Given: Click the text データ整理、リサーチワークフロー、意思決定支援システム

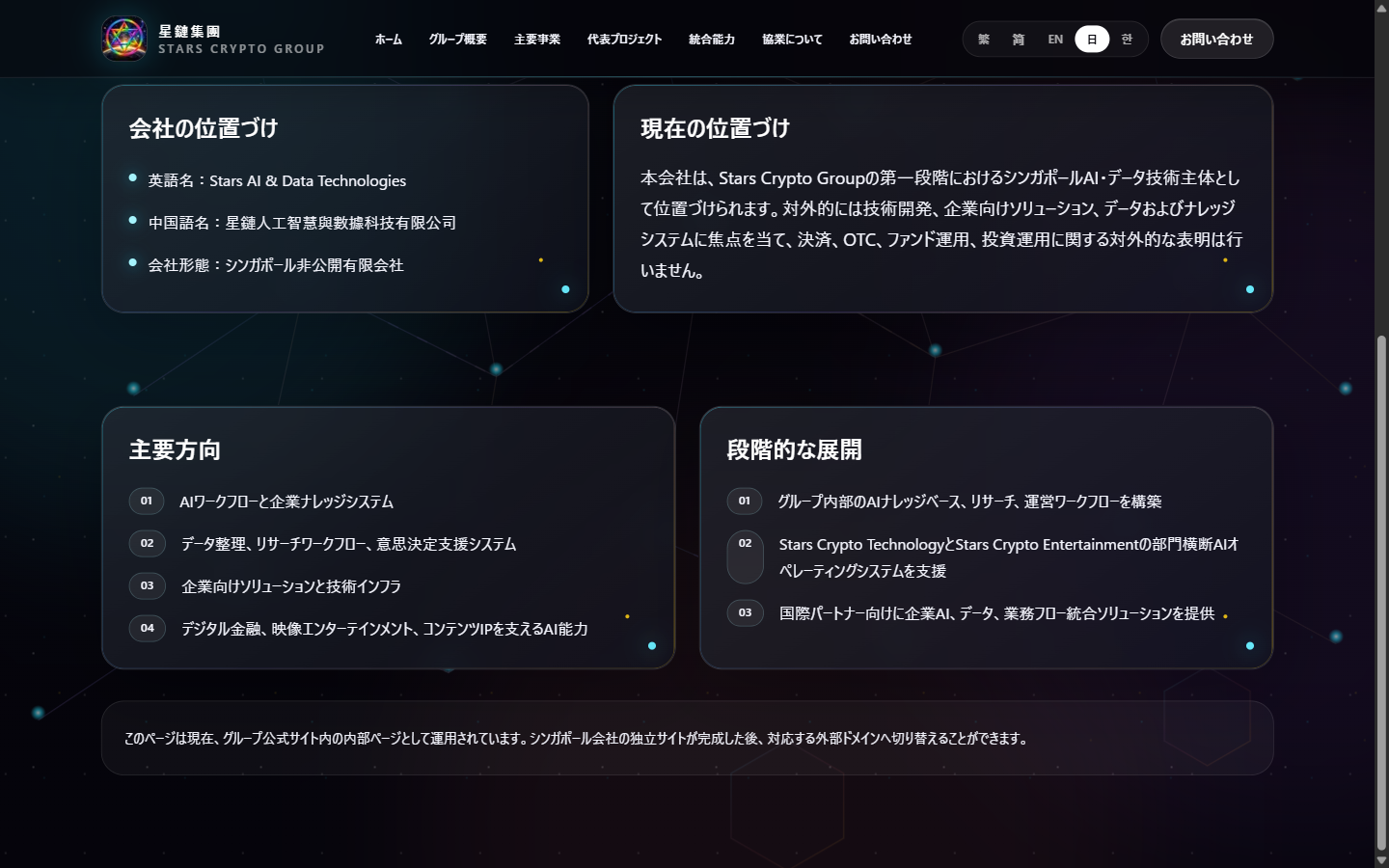Looking at the screenshot, I should [x=349, y=544].
